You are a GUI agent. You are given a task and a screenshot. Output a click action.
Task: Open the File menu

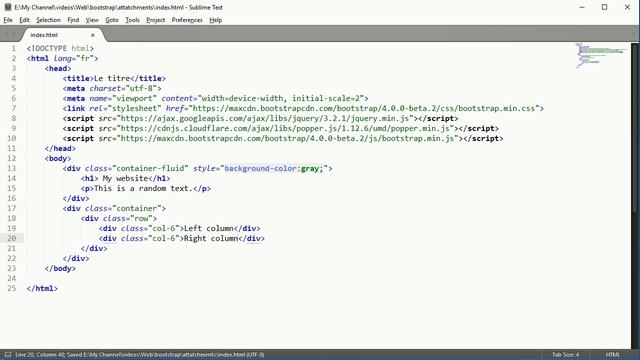coord(8,20)
